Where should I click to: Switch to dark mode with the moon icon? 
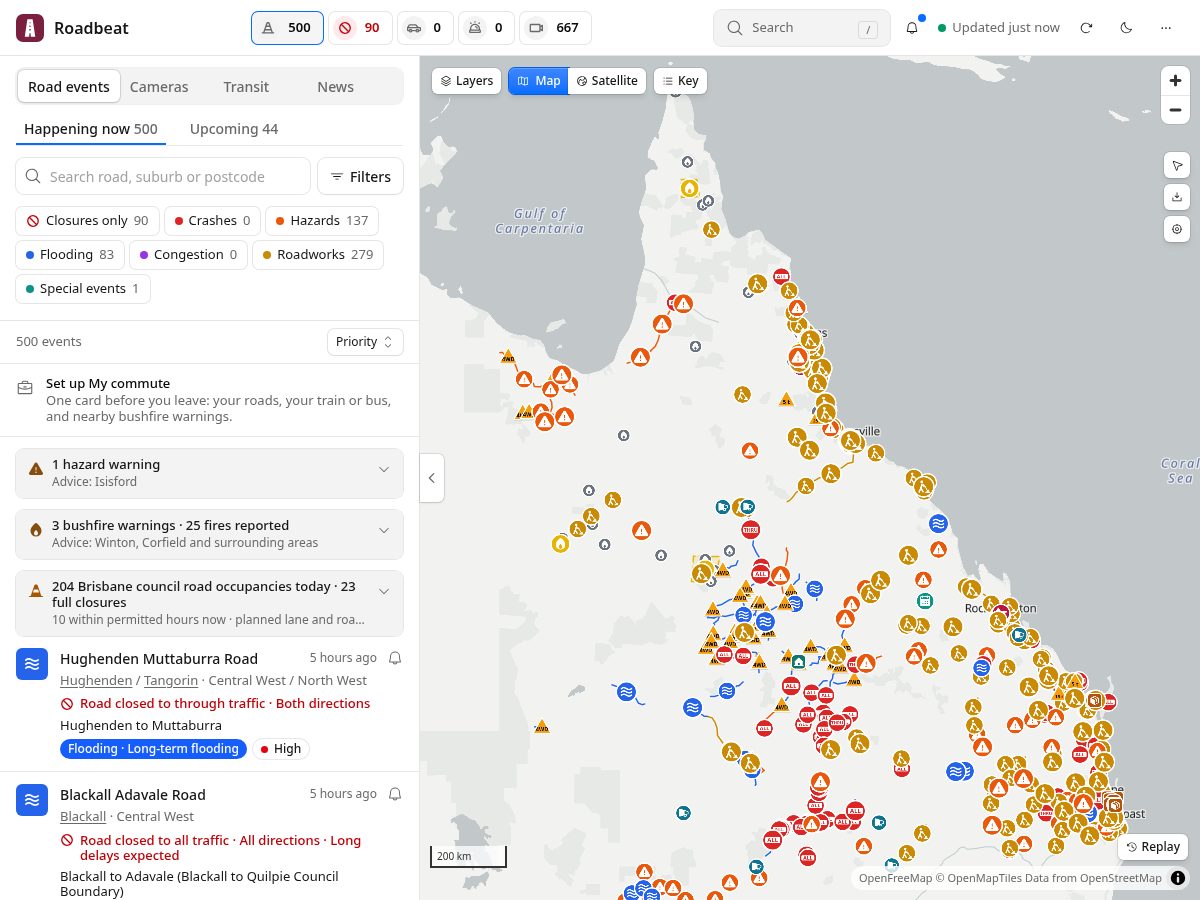(1126, 28)
